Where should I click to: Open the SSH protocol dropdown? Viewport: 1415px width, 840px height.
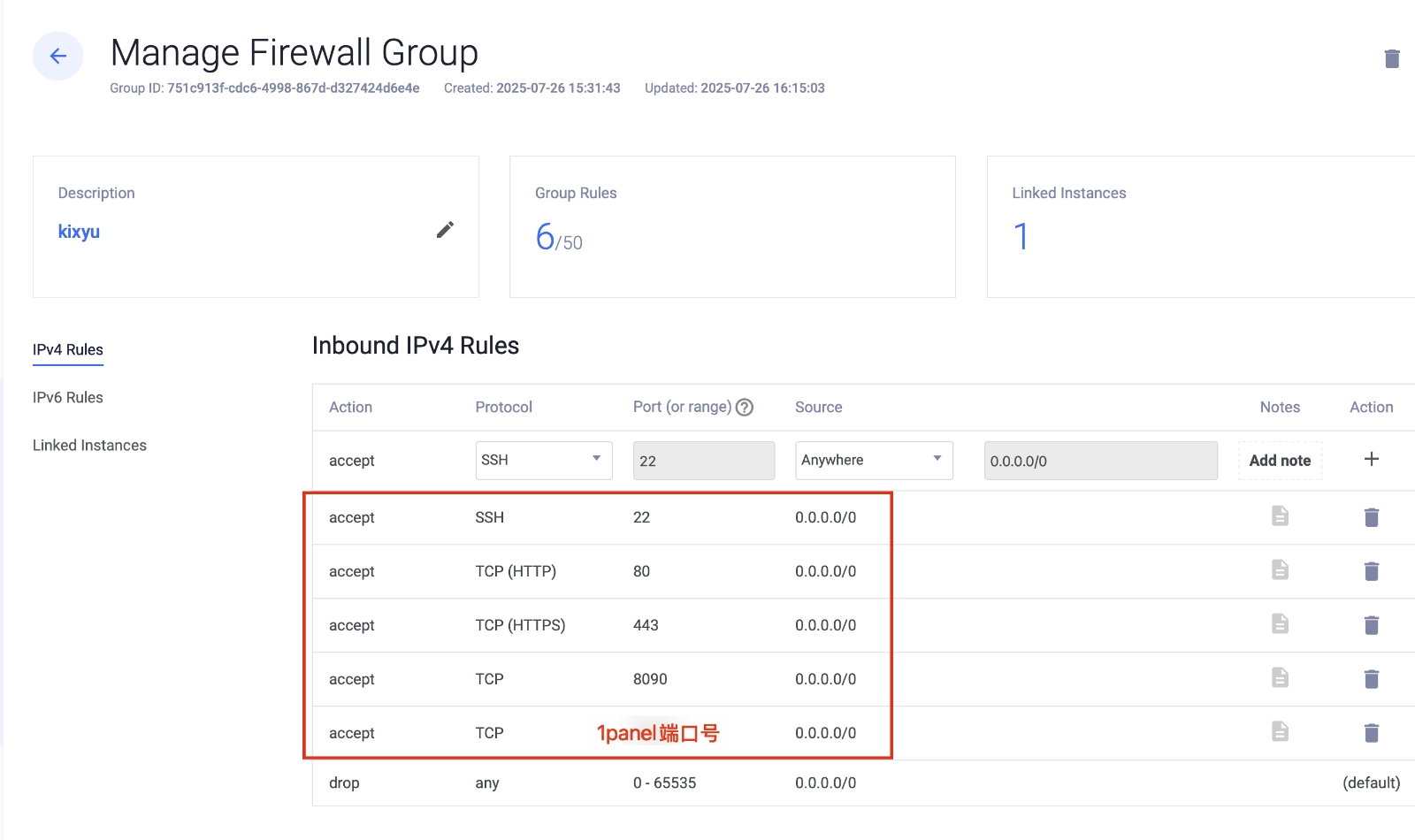543,460
